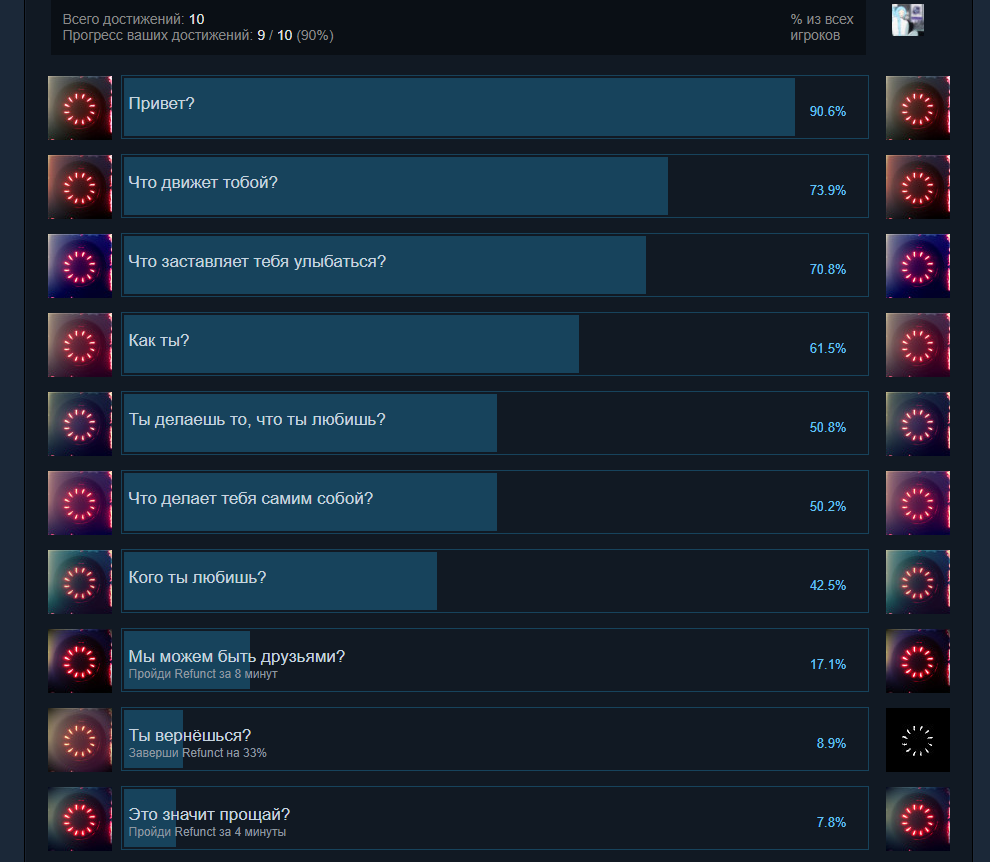The image size is (990, 862).
Task: Select the 'Привет?' achievement row
Action: (x=495, y=107)
